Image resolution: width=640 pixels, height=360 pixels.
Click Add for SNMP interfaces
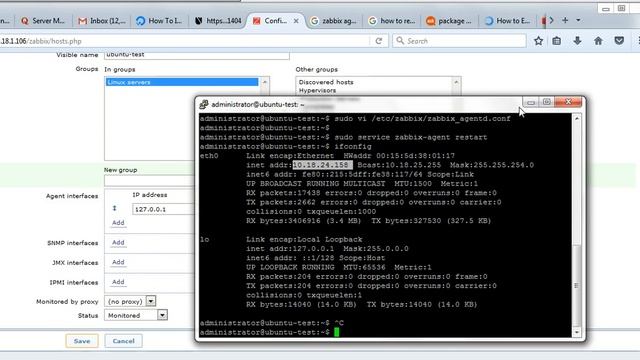click(118, 242)
